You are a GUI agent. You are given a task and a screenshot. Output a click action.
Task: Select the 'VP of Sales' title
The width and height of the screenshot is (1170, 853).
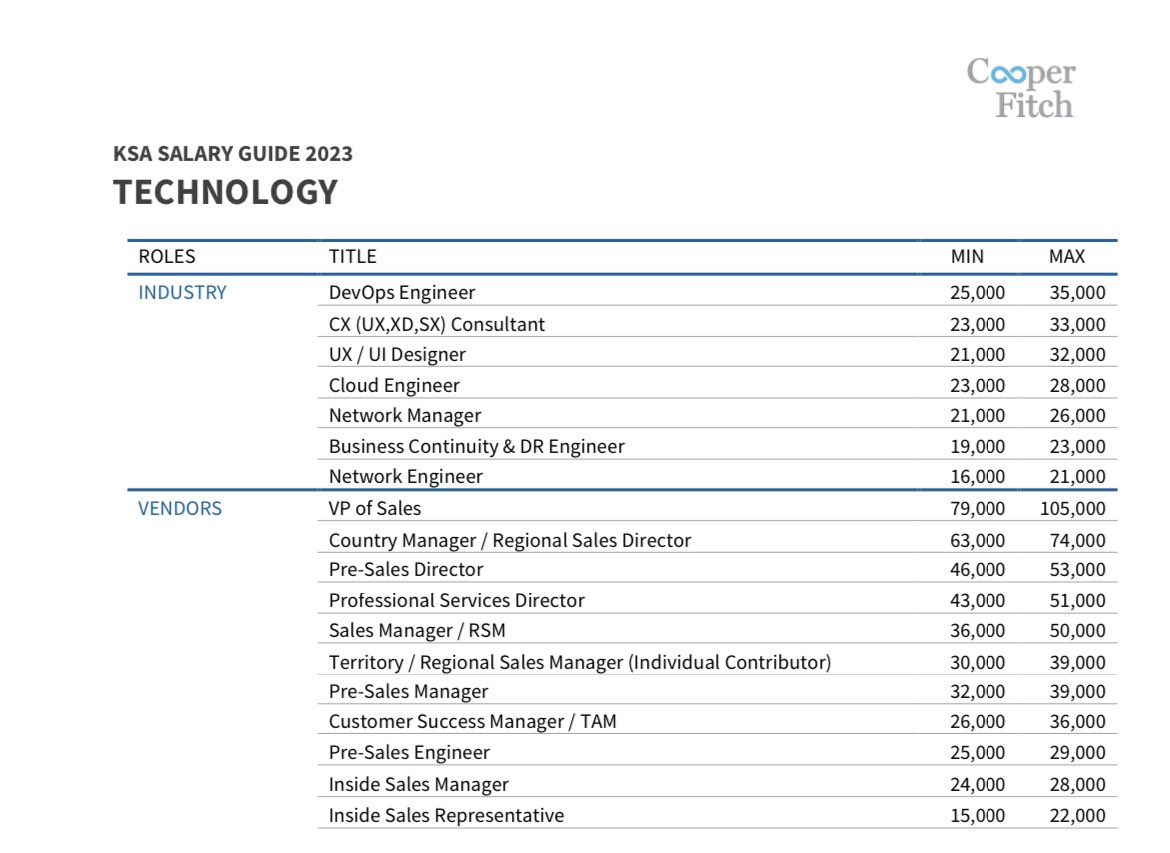375,508
